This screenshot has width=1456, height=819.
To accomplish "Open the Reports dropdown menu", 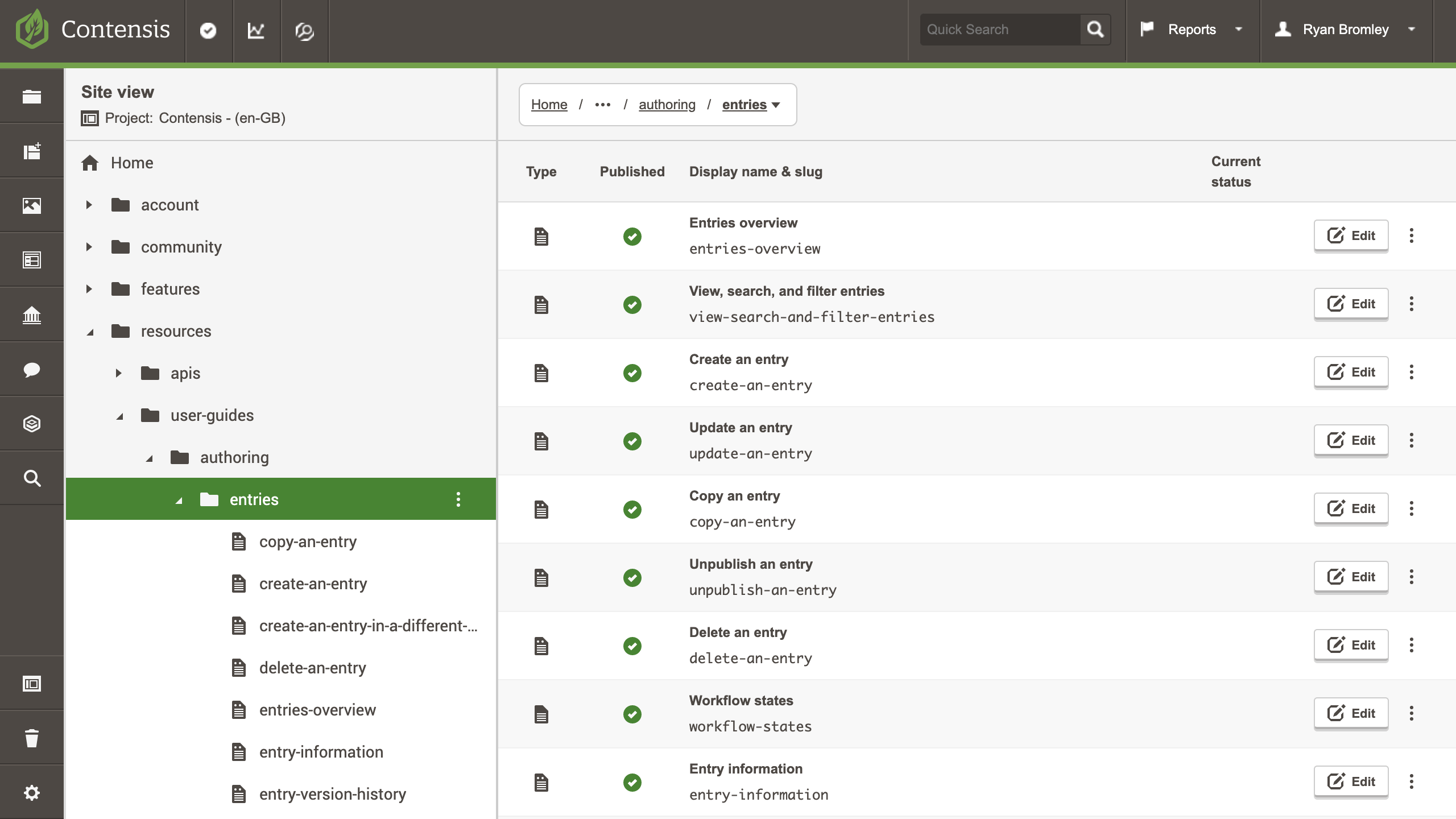I will tap(1192, 30).
